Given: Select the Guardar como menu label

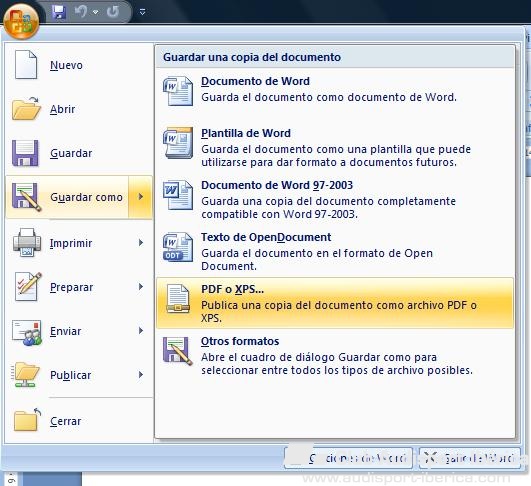Looking at the screenshot, I should tap(86, 197).
